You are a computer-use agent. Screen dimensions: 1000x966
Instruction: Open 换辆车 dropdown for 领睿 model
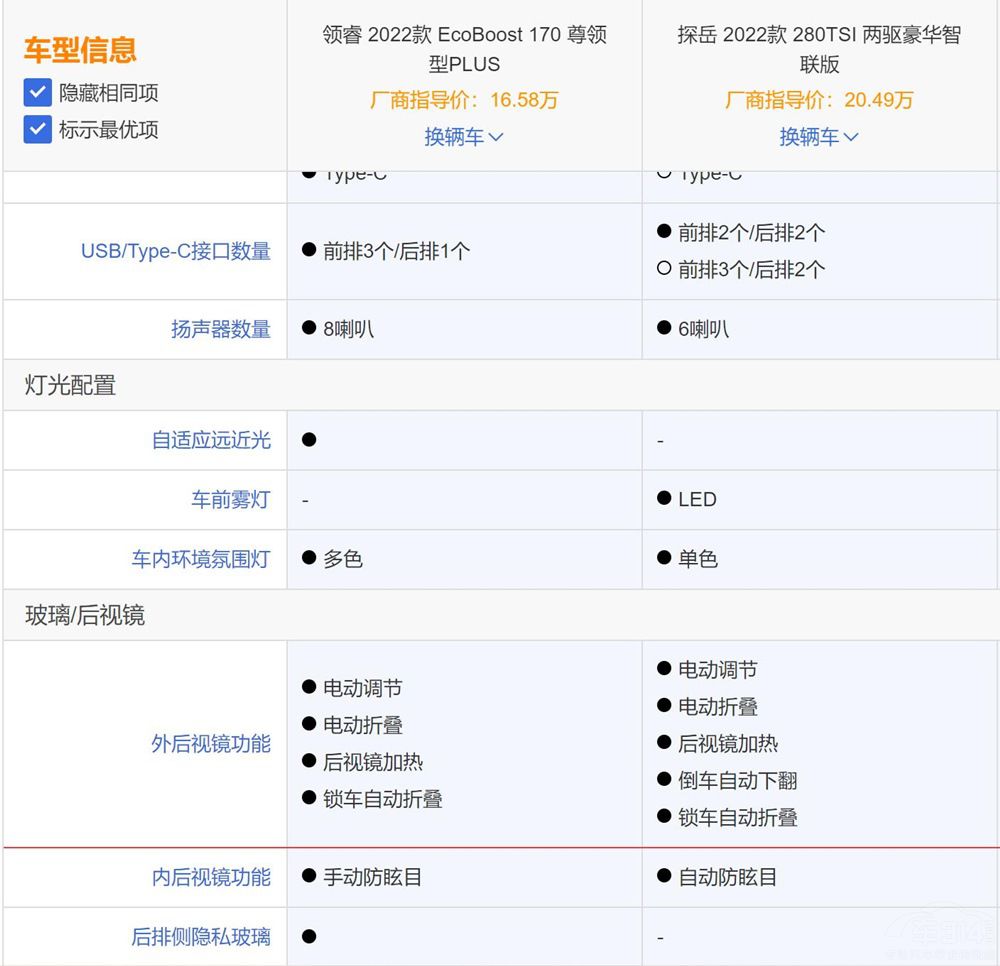click(x=464, y=137)
